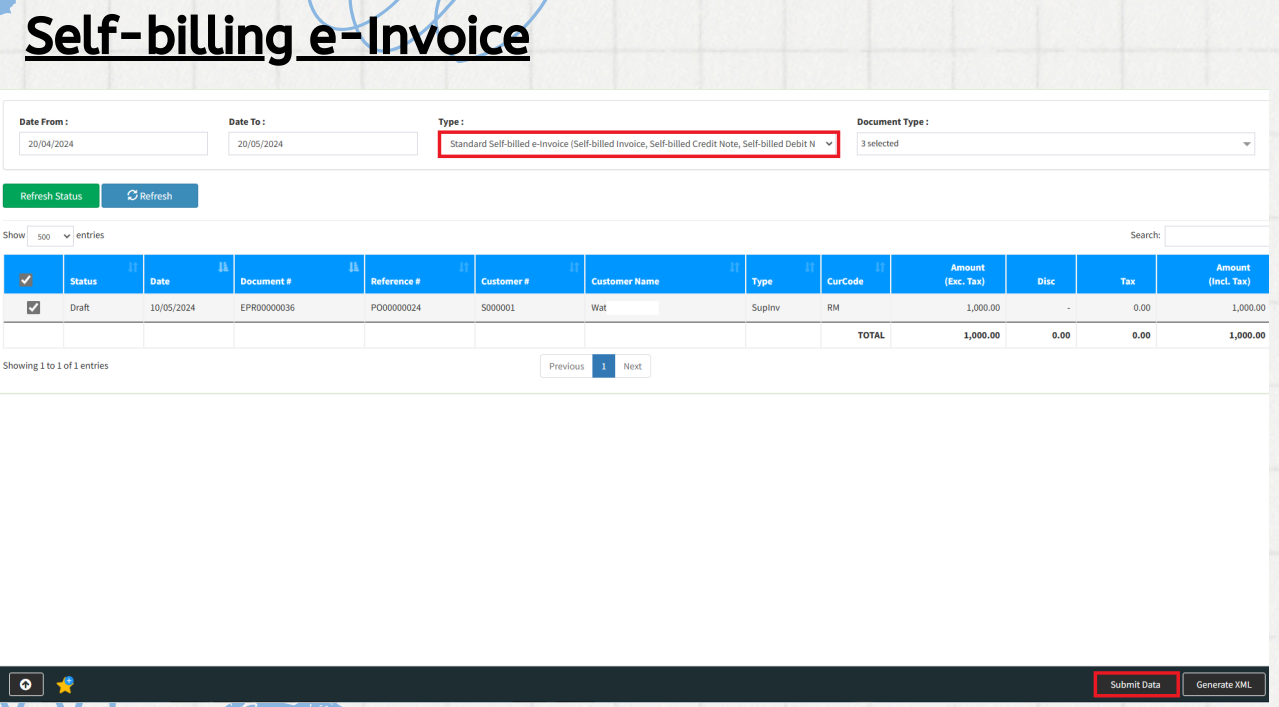This screenshot has height=707, width=1279.
Task: Click the Submit Data button
Action: [1136, 685]
